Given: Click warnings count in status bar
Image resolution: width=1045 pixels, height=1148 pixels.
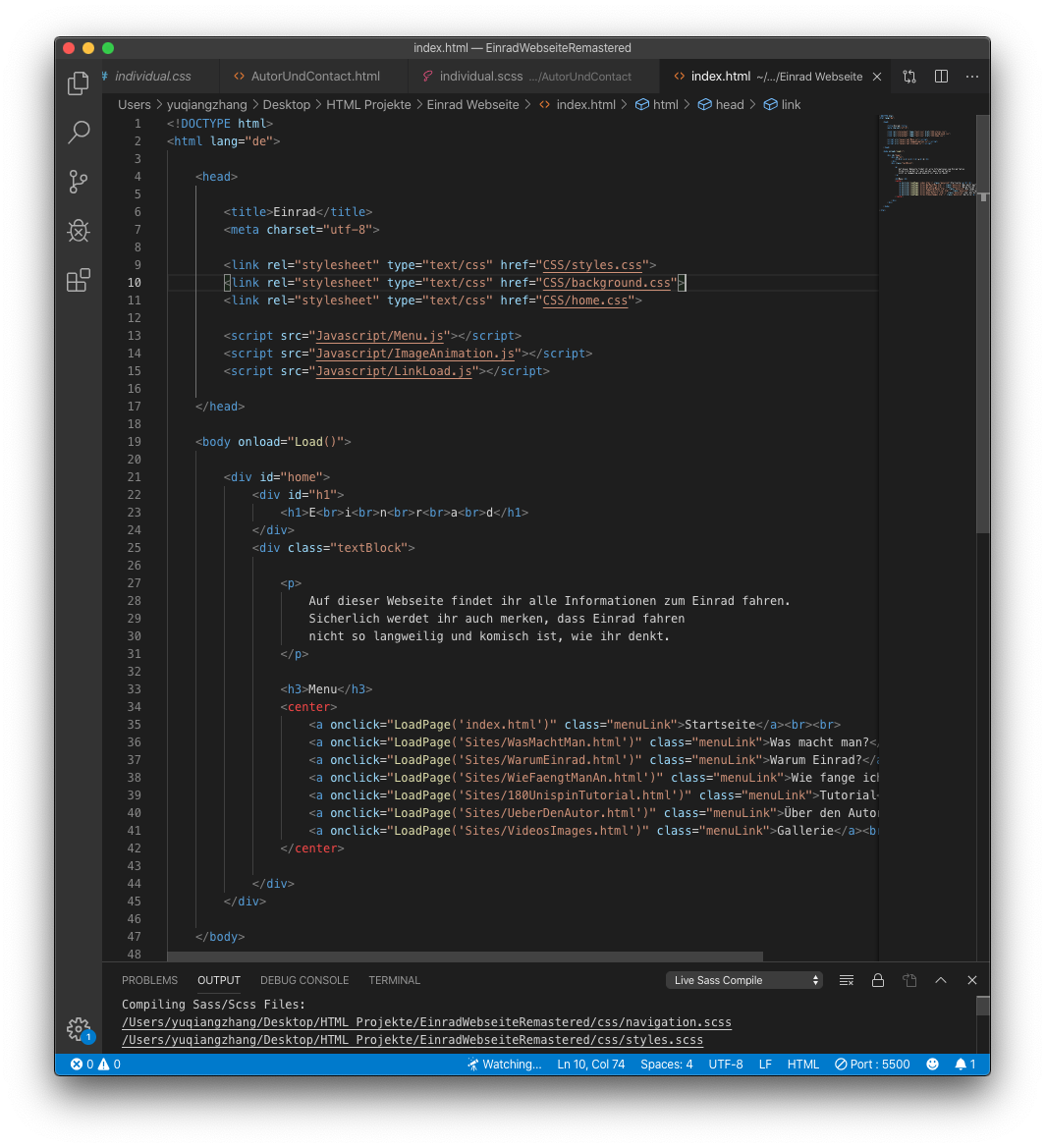Looking at the screenshot, I should click(x=109, y=1065).
